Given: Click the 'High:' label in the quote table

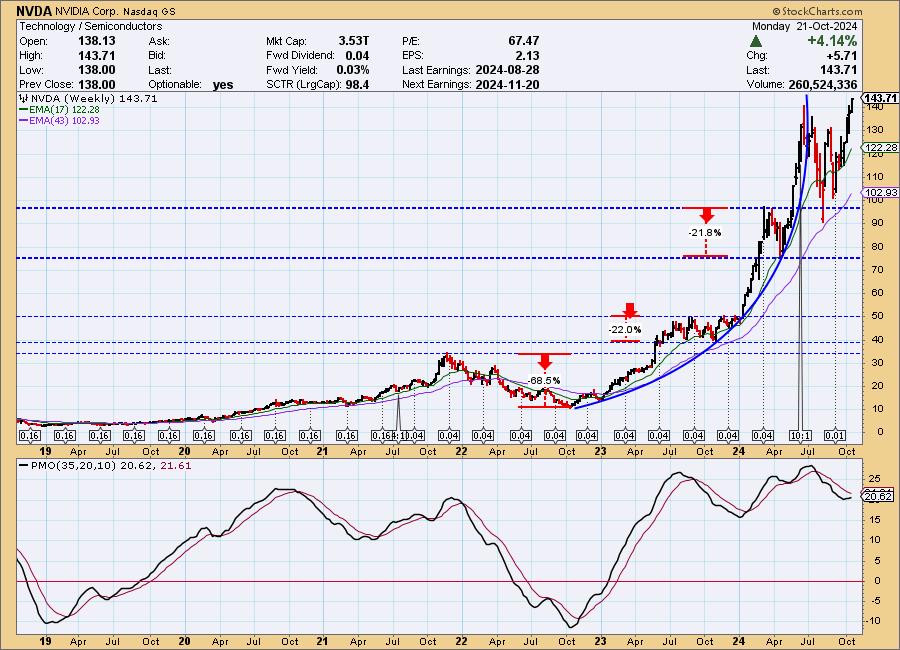Looking at the screenshot, I should tap(31, 56).
